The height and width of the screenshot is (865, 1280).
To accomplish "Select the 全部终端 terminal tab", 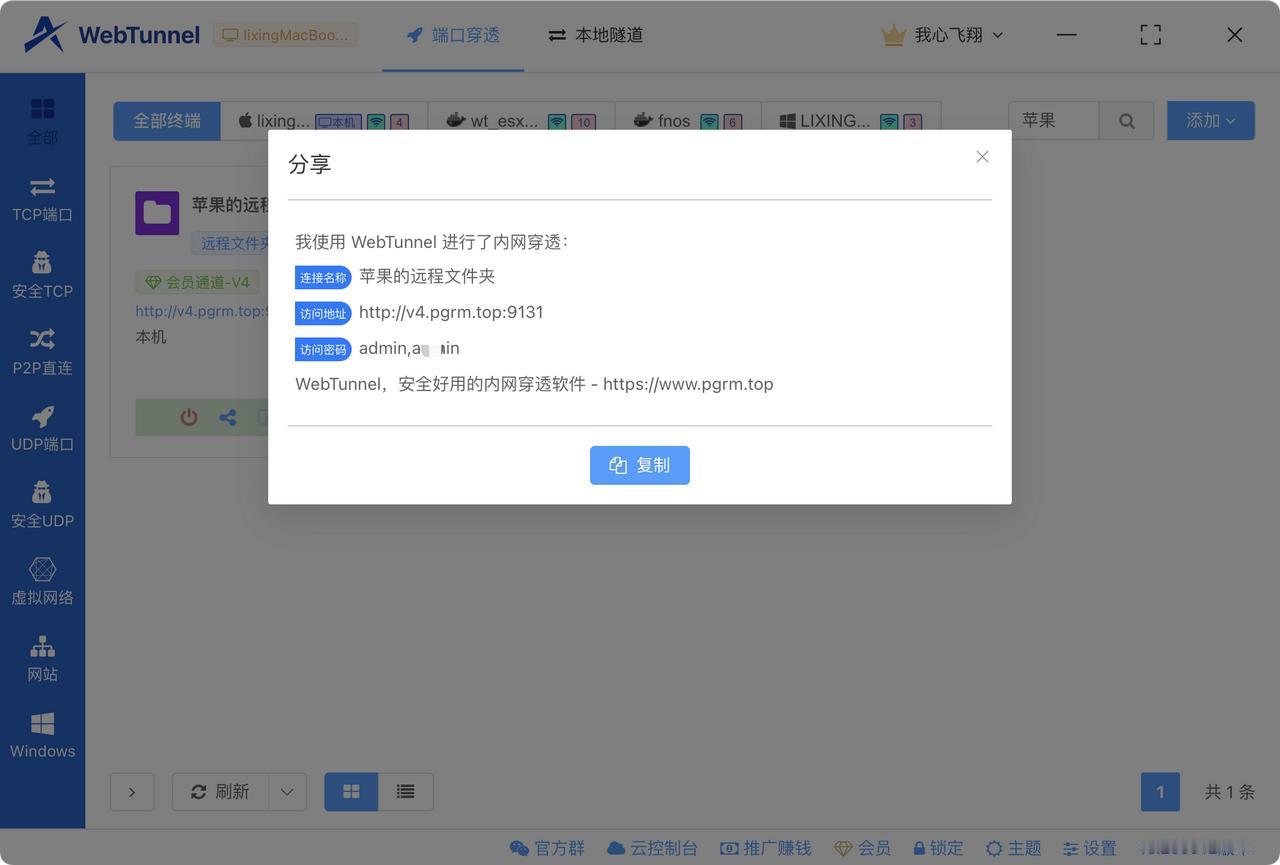I will 167,121.
